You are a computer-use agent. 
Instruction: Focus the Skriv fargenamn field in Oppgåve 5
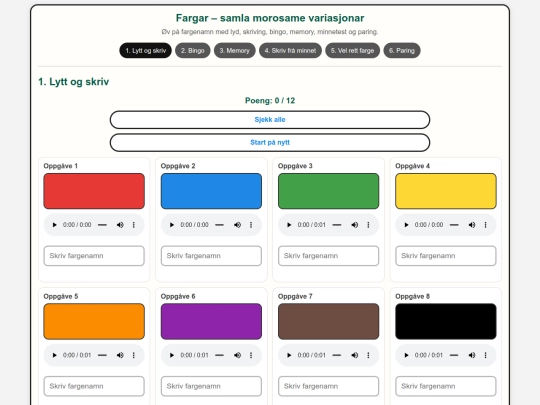(94, 386)
